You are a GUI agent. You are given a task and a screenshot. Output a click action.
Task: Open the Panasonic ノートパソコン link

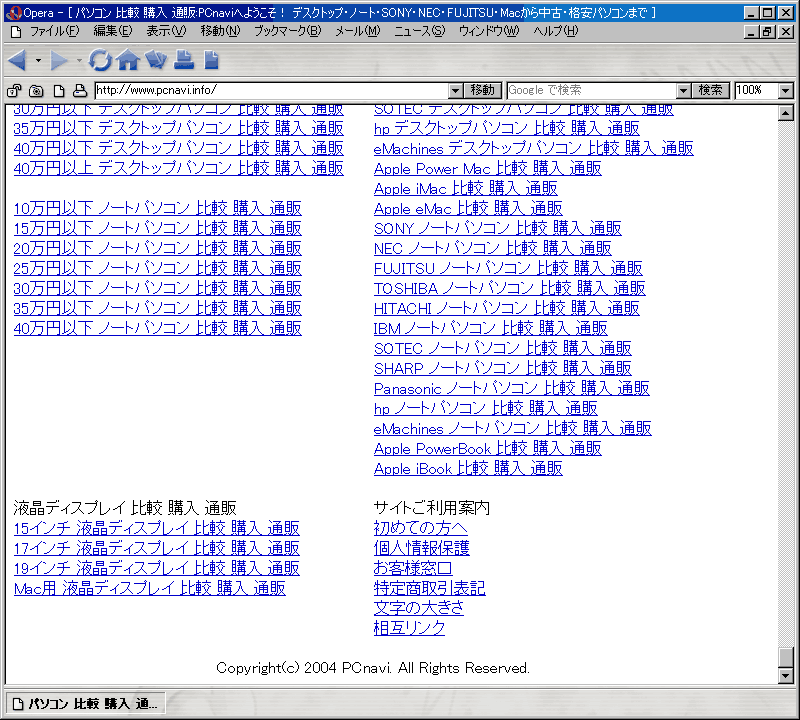[x=512, y=388]
